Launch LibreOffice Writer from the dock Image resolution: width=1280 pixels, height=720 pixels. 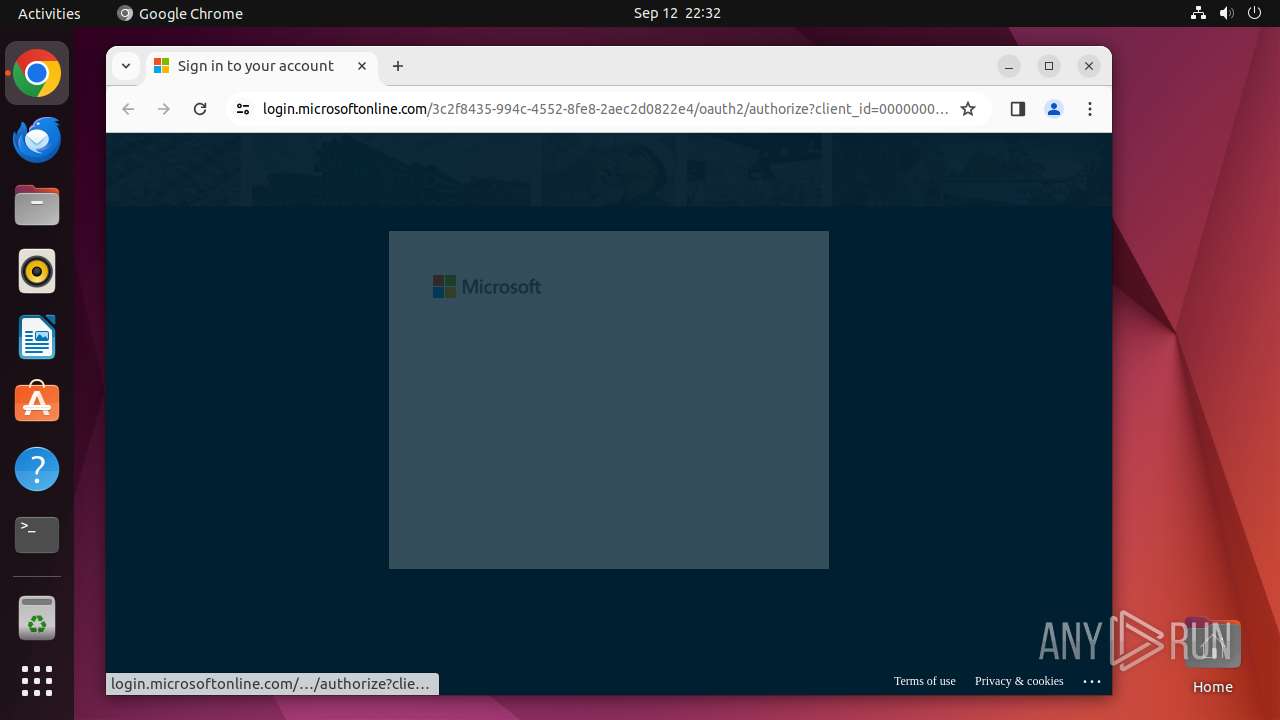point(37,337)
